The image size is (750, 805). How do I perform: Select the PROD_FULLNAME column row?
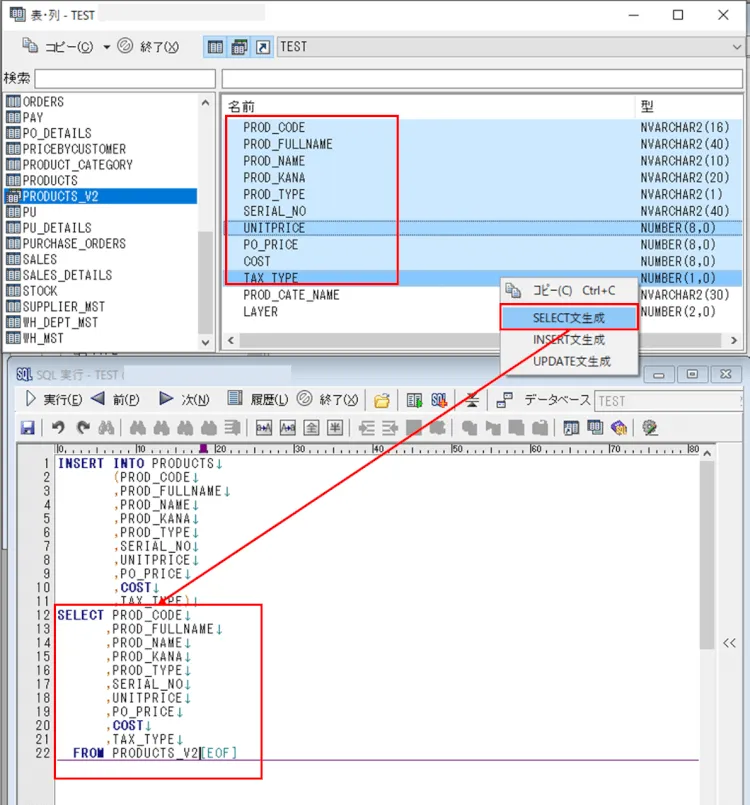[484, 144]
